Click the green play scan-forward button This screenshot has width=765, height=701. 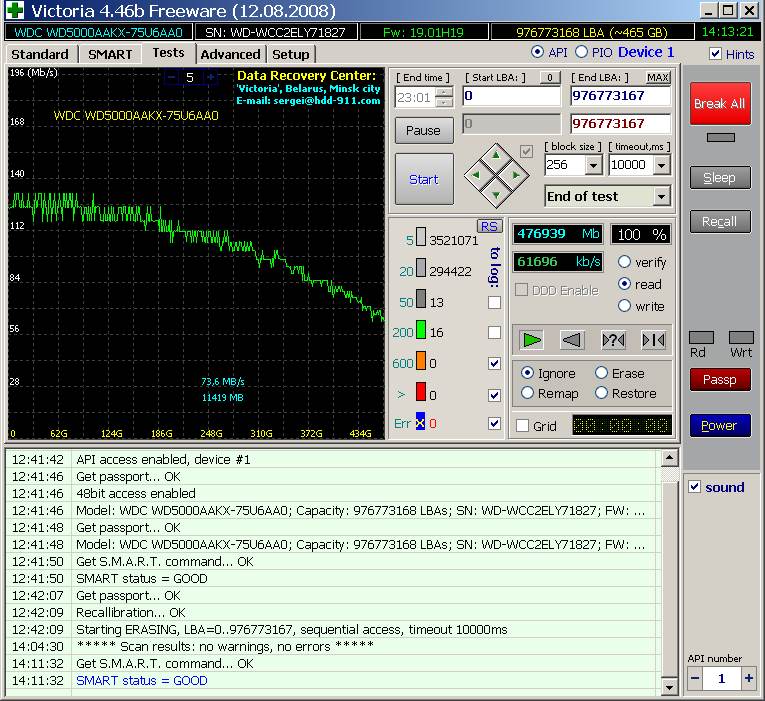click(531, 340)
